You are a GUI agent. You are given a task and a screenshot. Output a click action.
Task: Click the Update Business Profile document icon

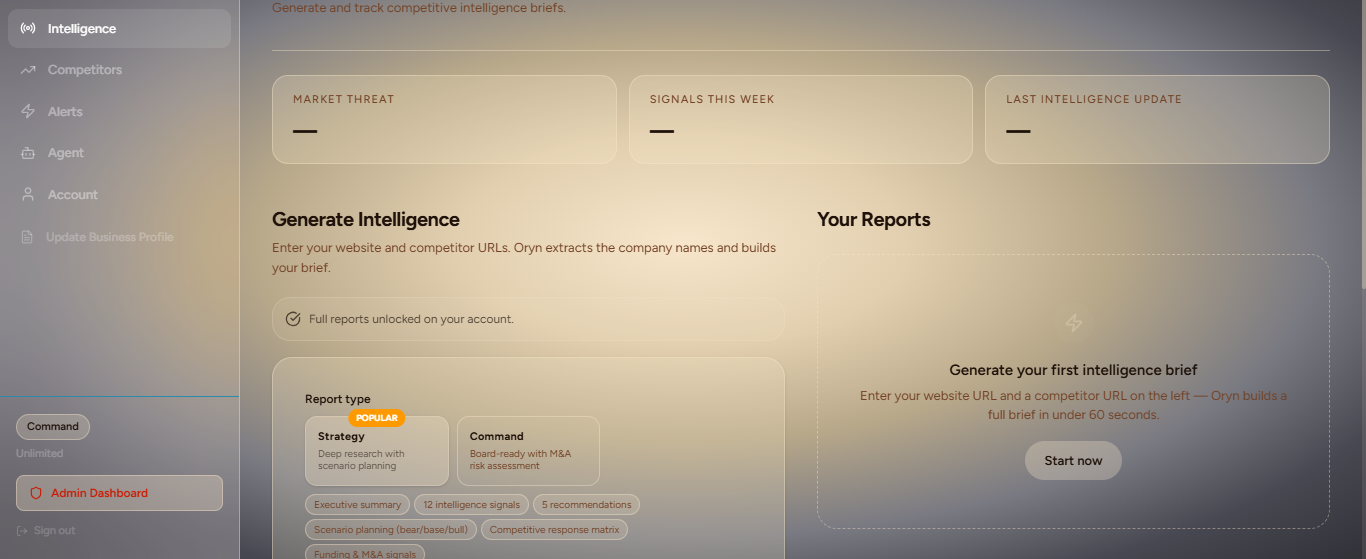[27, 237]
